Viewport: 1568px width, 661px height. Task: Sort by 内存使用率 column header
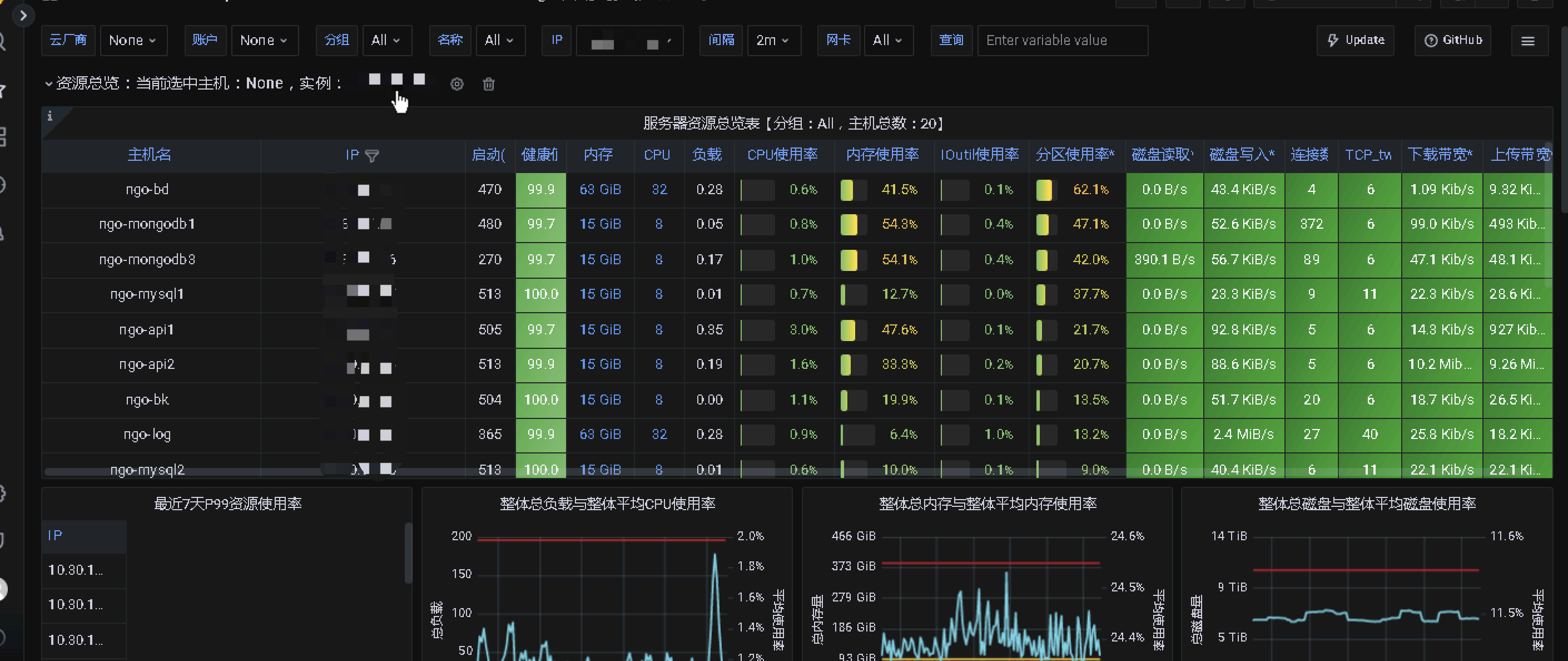coord(882,155)
